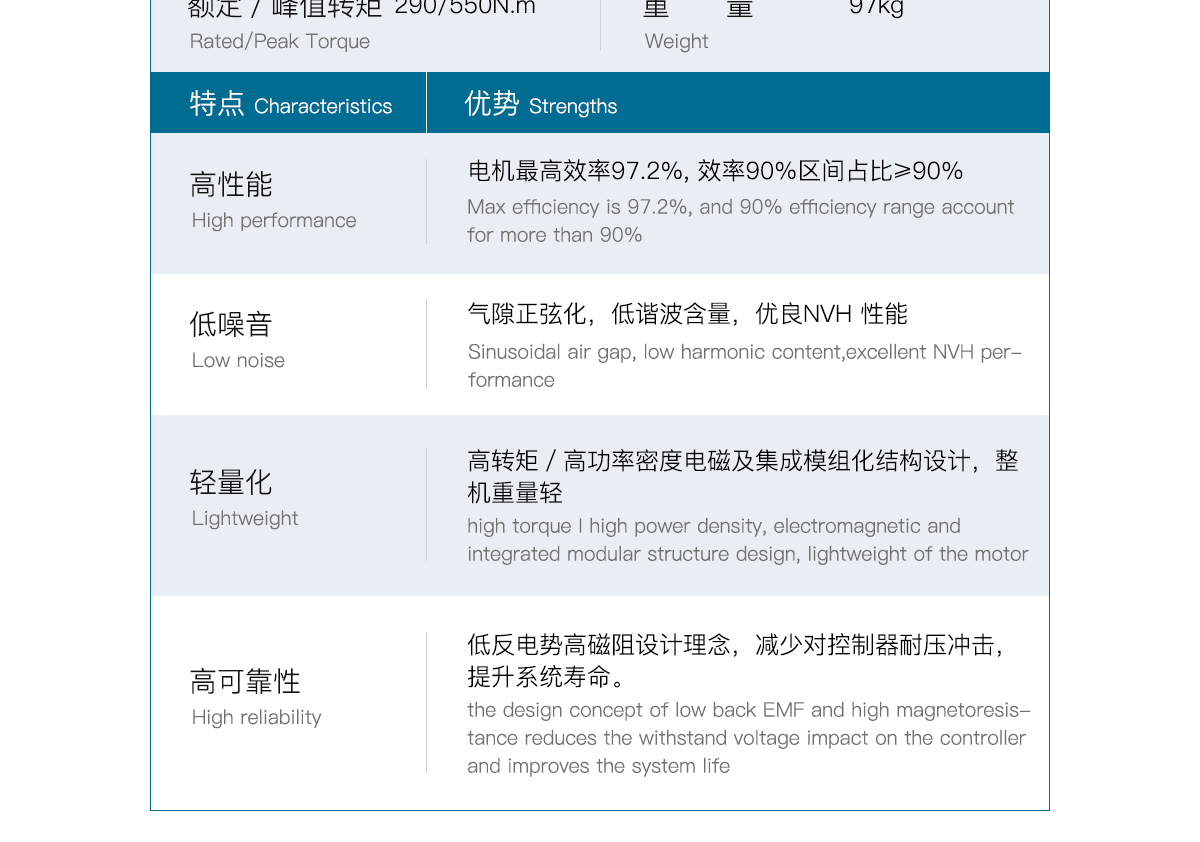Click the 优势 Strengths column header
Screen dimensions: 1200x842
coord(541,104)
